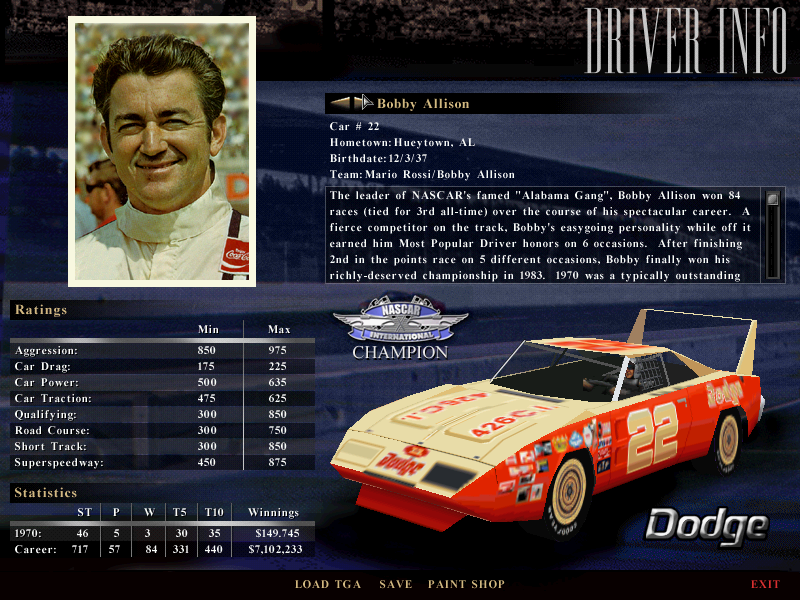Click the Car Drag Max value 225
This screenshot has height=600, width=800.
click(278, 366)
